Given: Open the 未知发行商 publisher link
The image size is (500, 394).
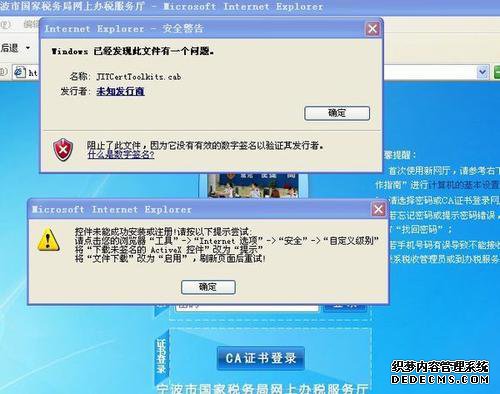Looking at the screenshot, I should 120,91.
